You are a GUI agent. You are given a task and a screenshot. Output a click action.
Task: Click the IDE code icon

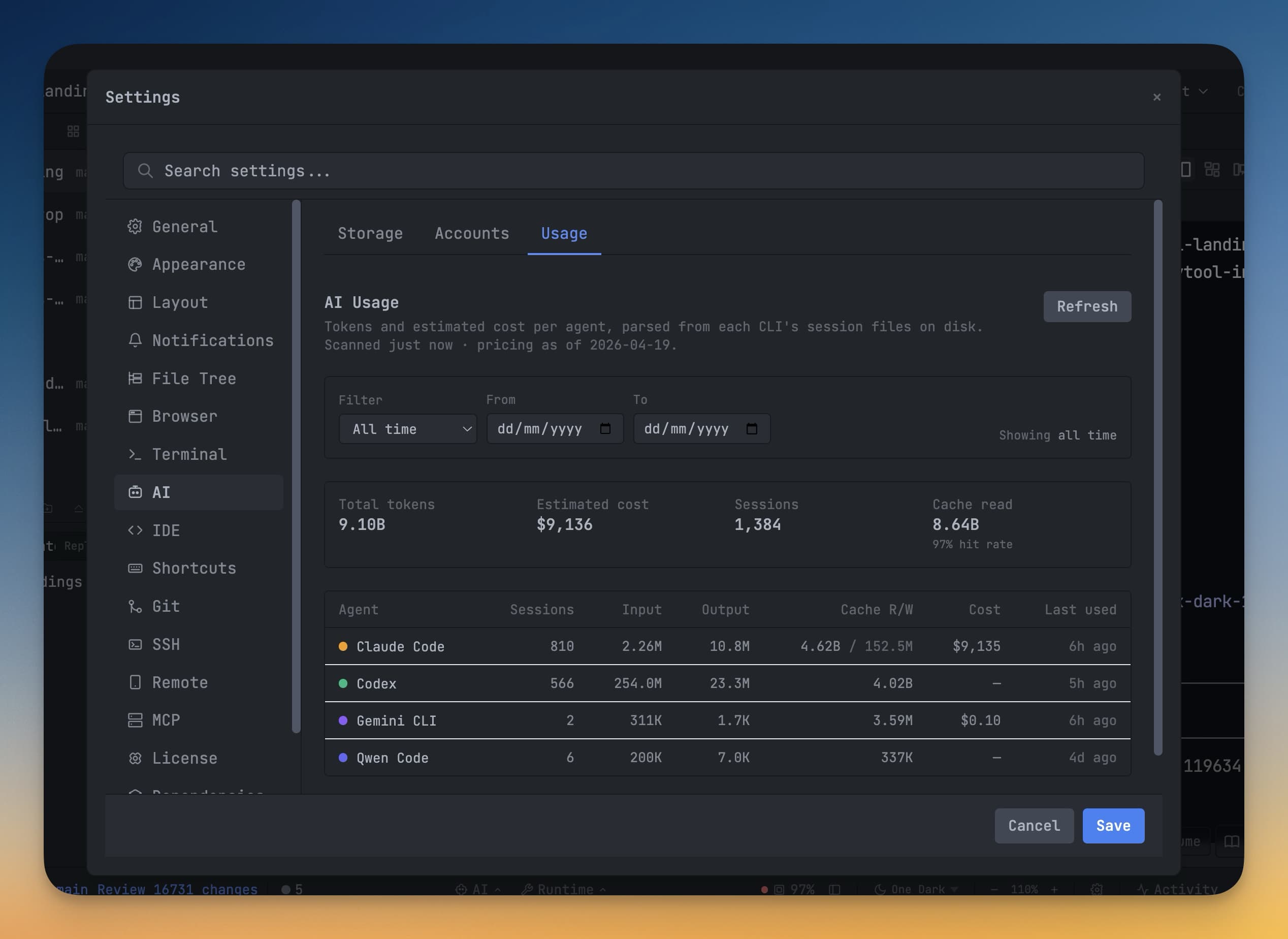pyautogui.click(x=136, y=530)
